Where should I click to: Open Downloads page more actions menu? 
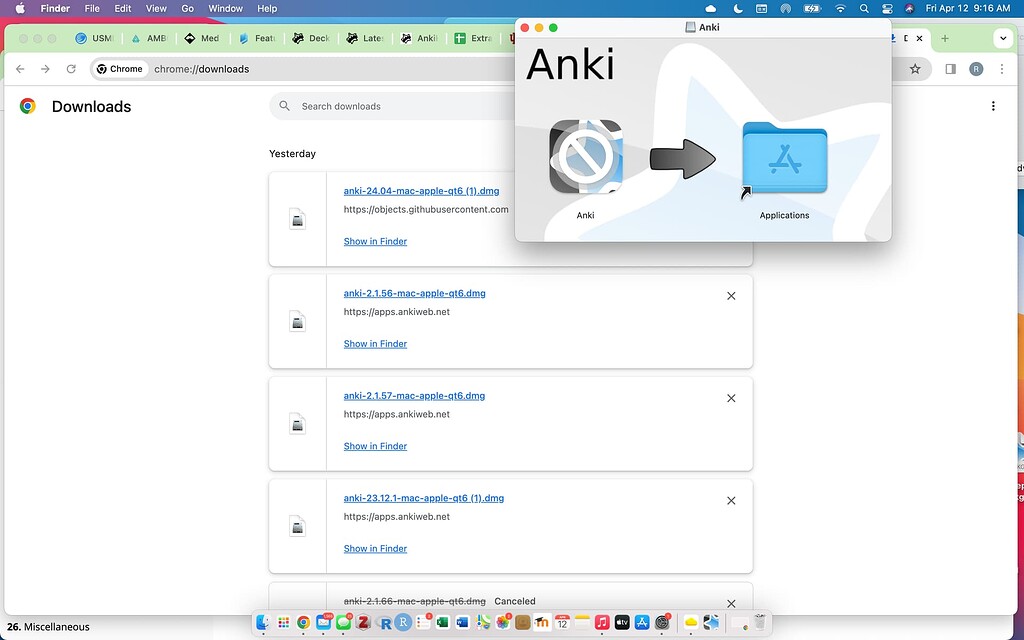point(993,106)
